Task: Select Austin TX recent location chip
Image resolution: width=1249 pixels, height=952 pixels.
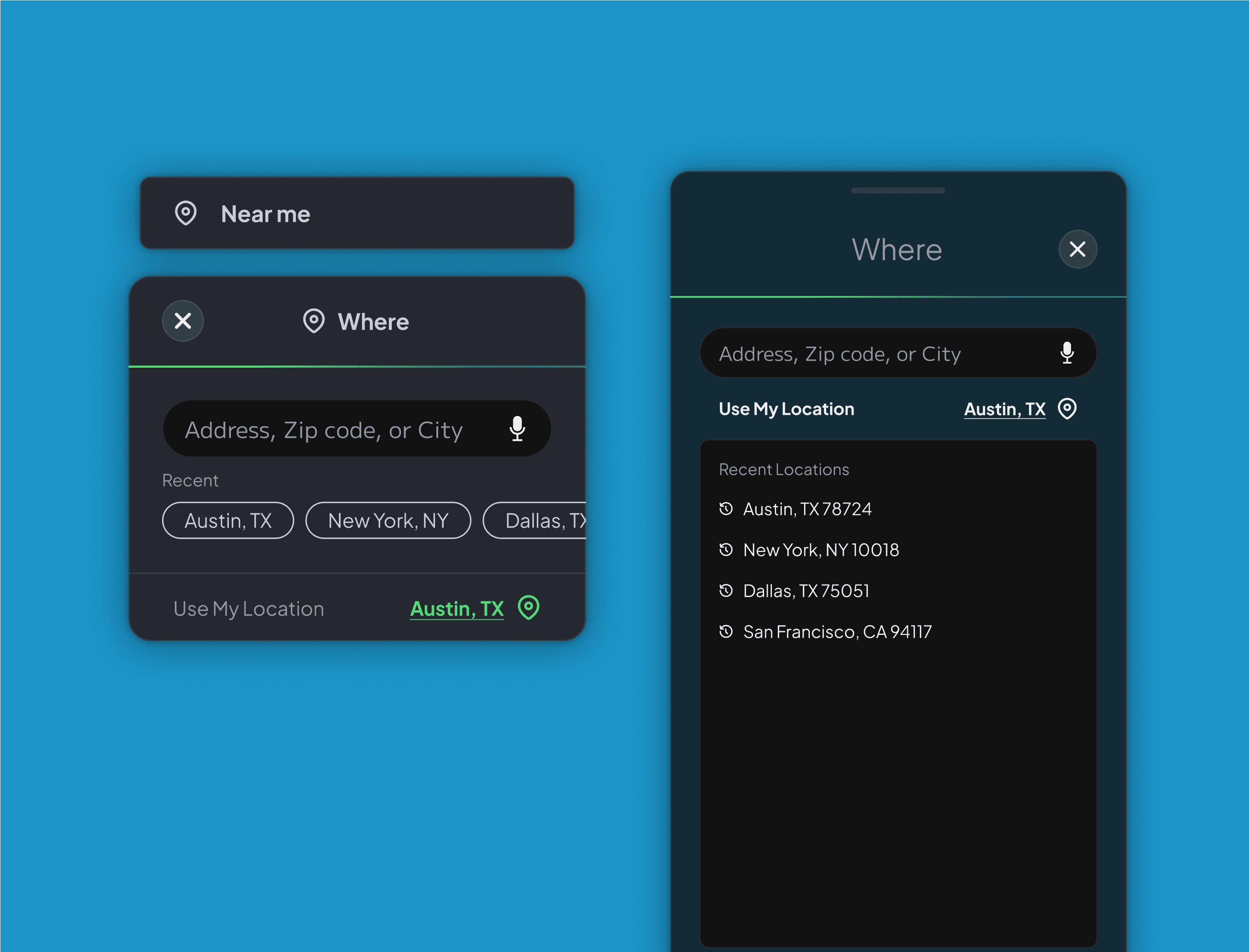Action: coord(228,520)
